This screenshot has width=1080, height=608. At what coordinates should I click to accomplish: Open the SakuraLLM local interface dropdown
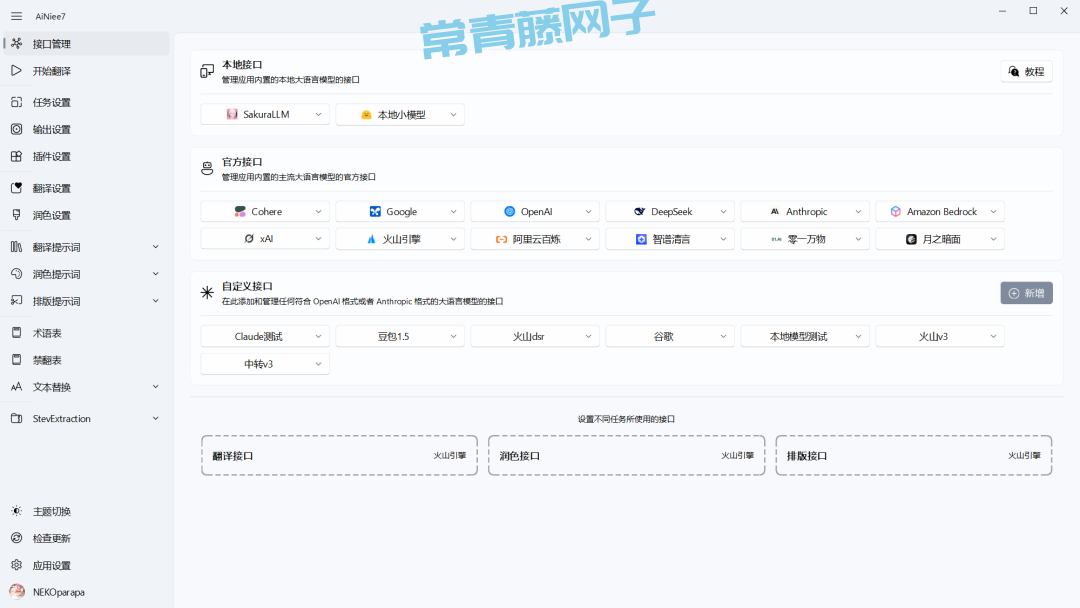point(265,115)
